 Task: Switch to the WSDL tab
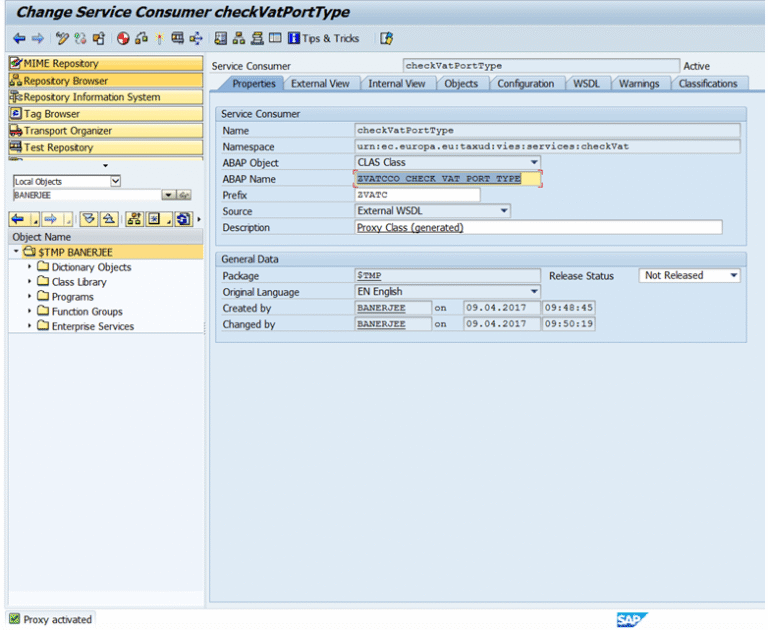(x=586, y=84)
